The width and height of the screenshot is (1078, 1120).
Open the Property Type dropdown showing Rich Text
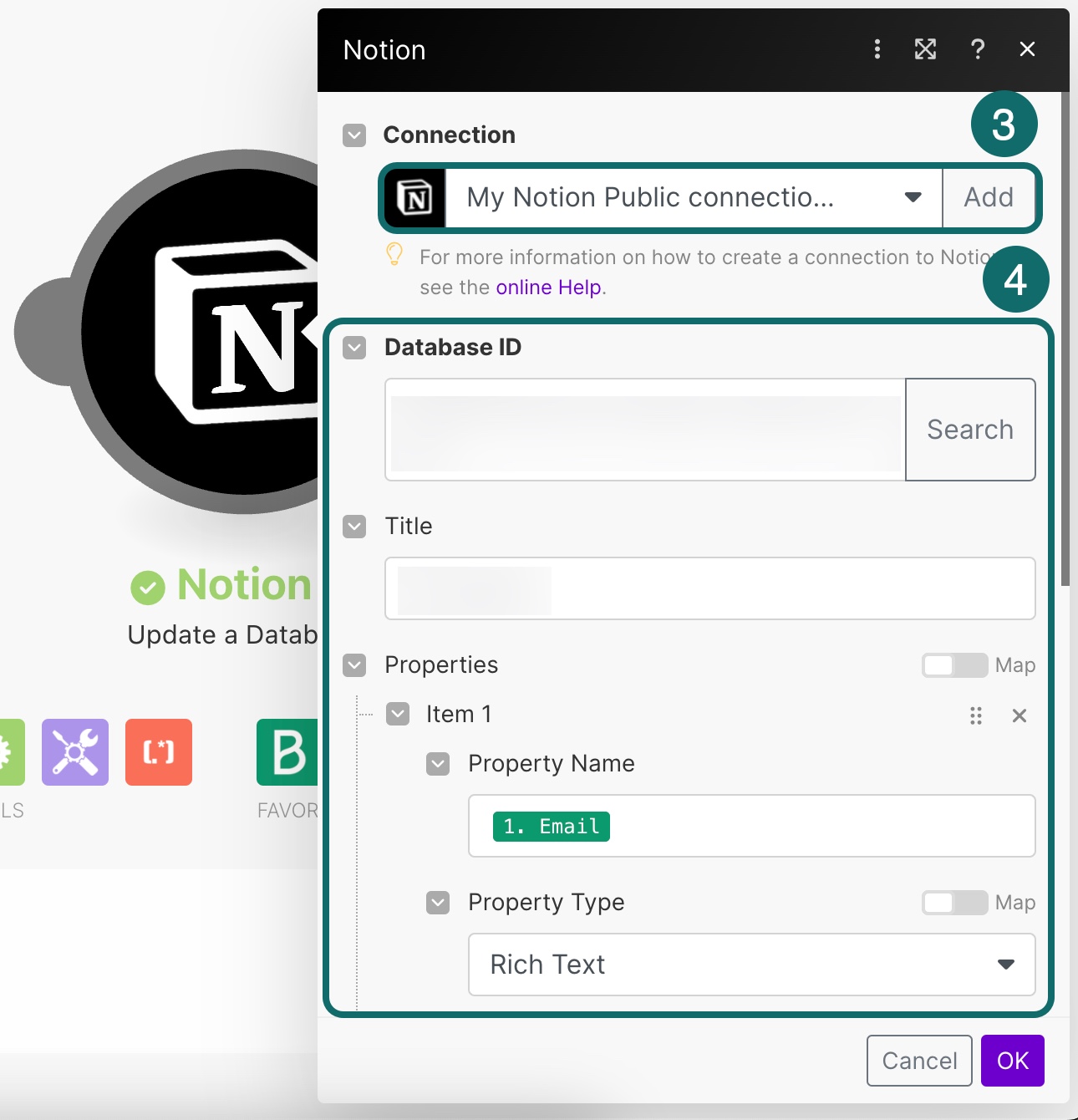tap(1005, 965)
